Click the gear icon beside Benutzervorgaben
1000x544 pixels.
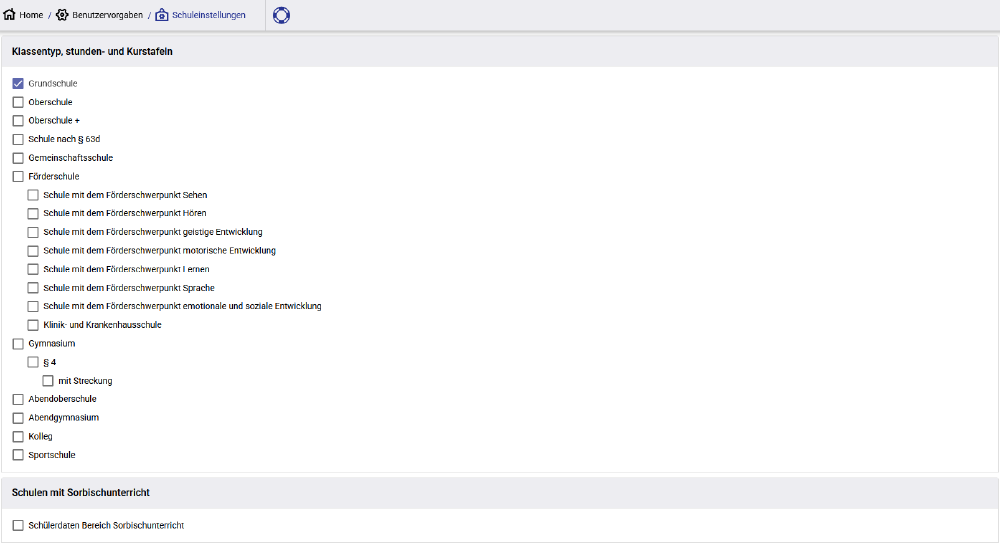pos(62,15)
